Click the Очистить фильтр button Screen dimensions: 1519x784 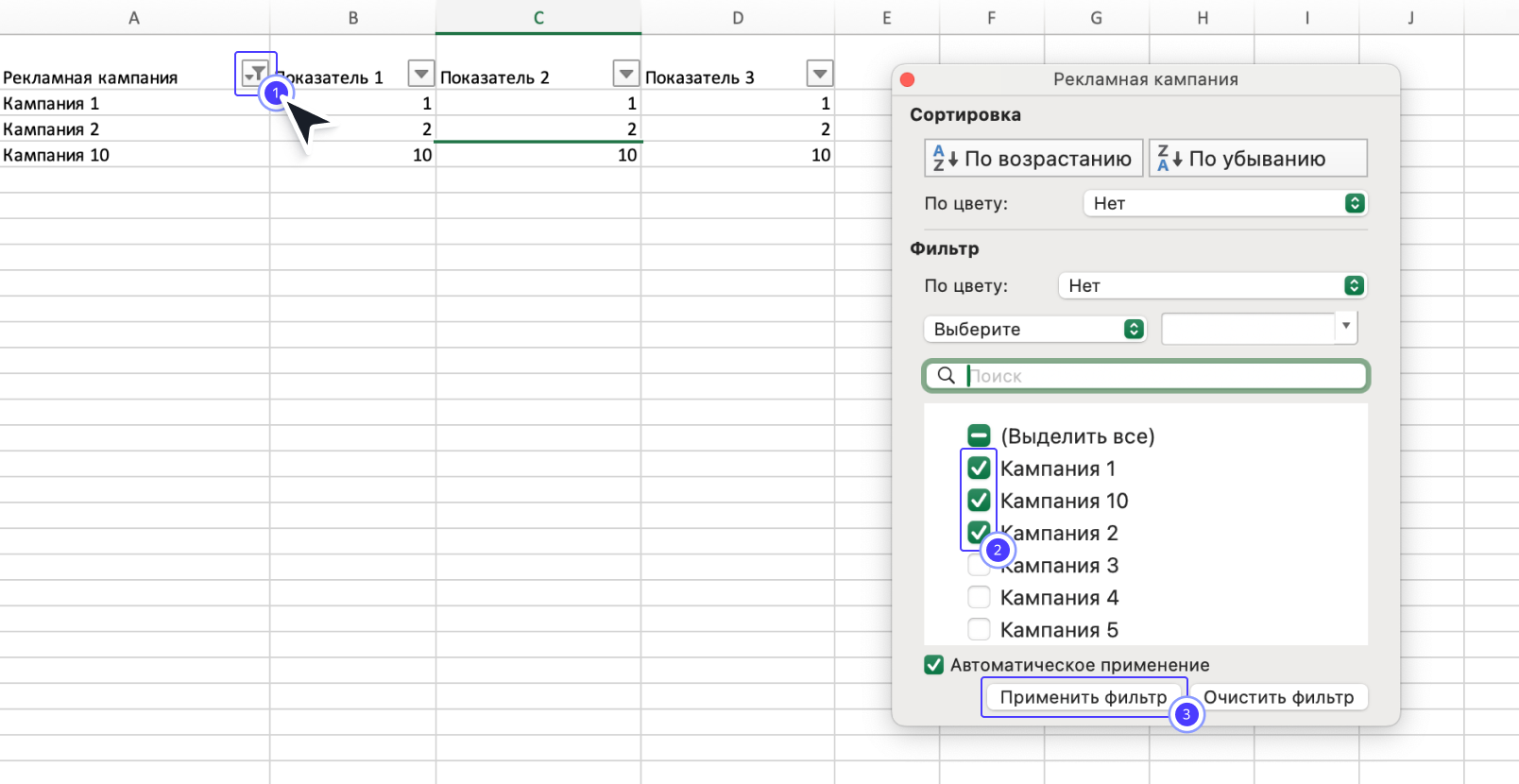click(1278, 697)
